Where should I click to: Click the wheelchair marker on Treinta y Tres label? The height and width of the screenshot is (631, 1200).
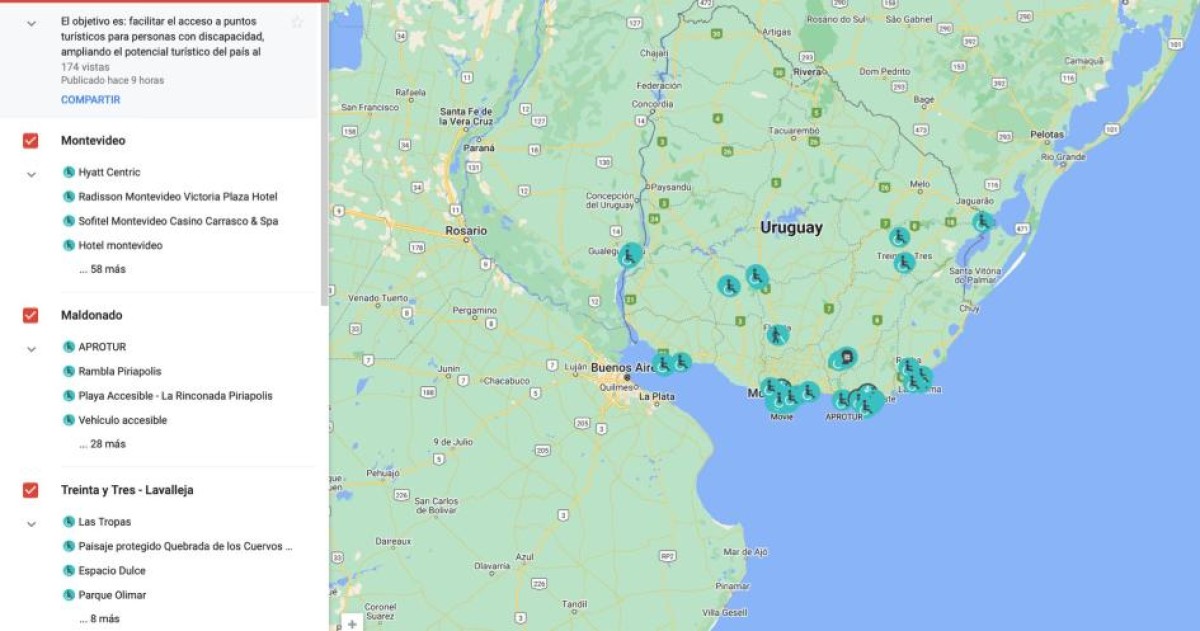click(x=904, y=263)
